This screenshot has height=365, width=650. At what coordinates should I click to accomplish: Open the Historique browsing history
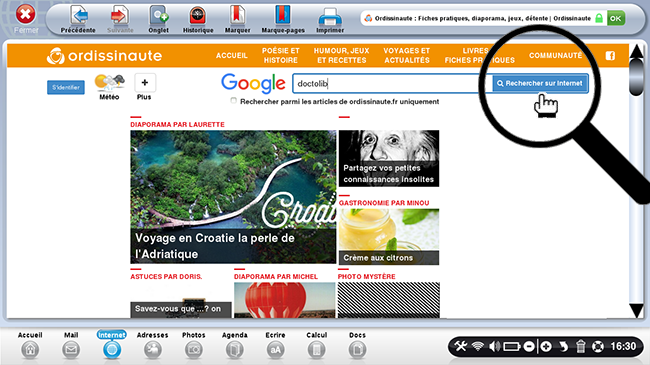click(x=198, y=19)
